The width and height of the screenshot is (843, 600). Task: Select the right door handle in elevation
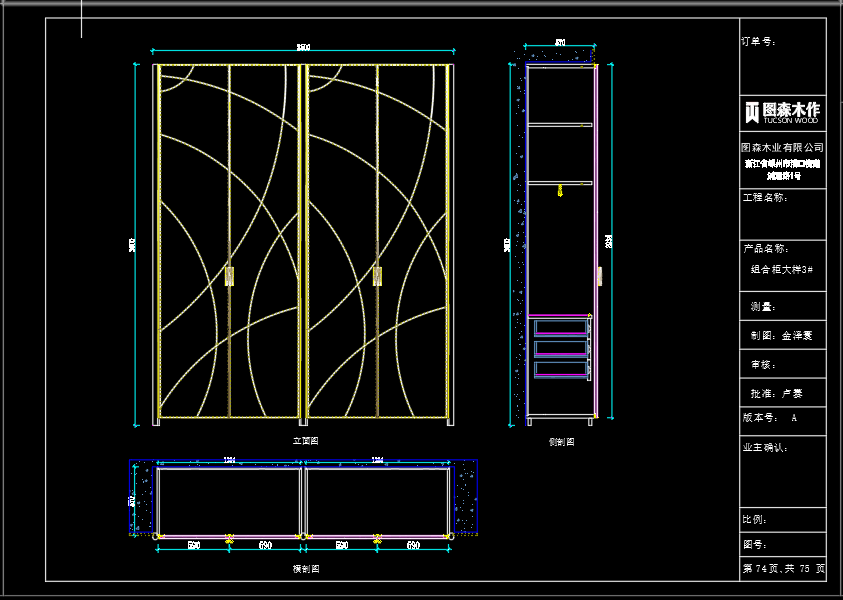pyautogui.click(x=377, y=276)
